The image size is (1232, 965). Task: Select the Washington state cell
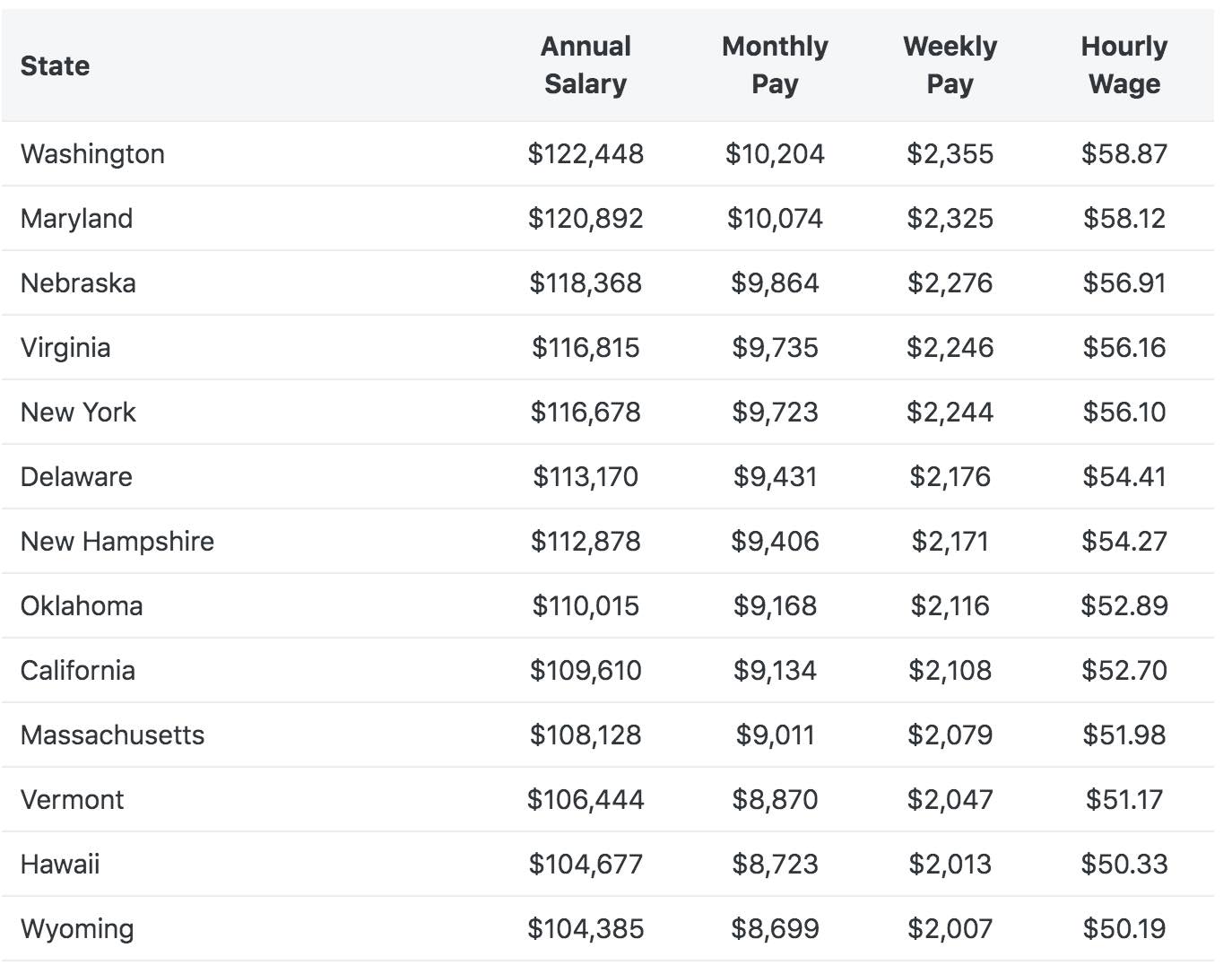[x=92, y=153]
